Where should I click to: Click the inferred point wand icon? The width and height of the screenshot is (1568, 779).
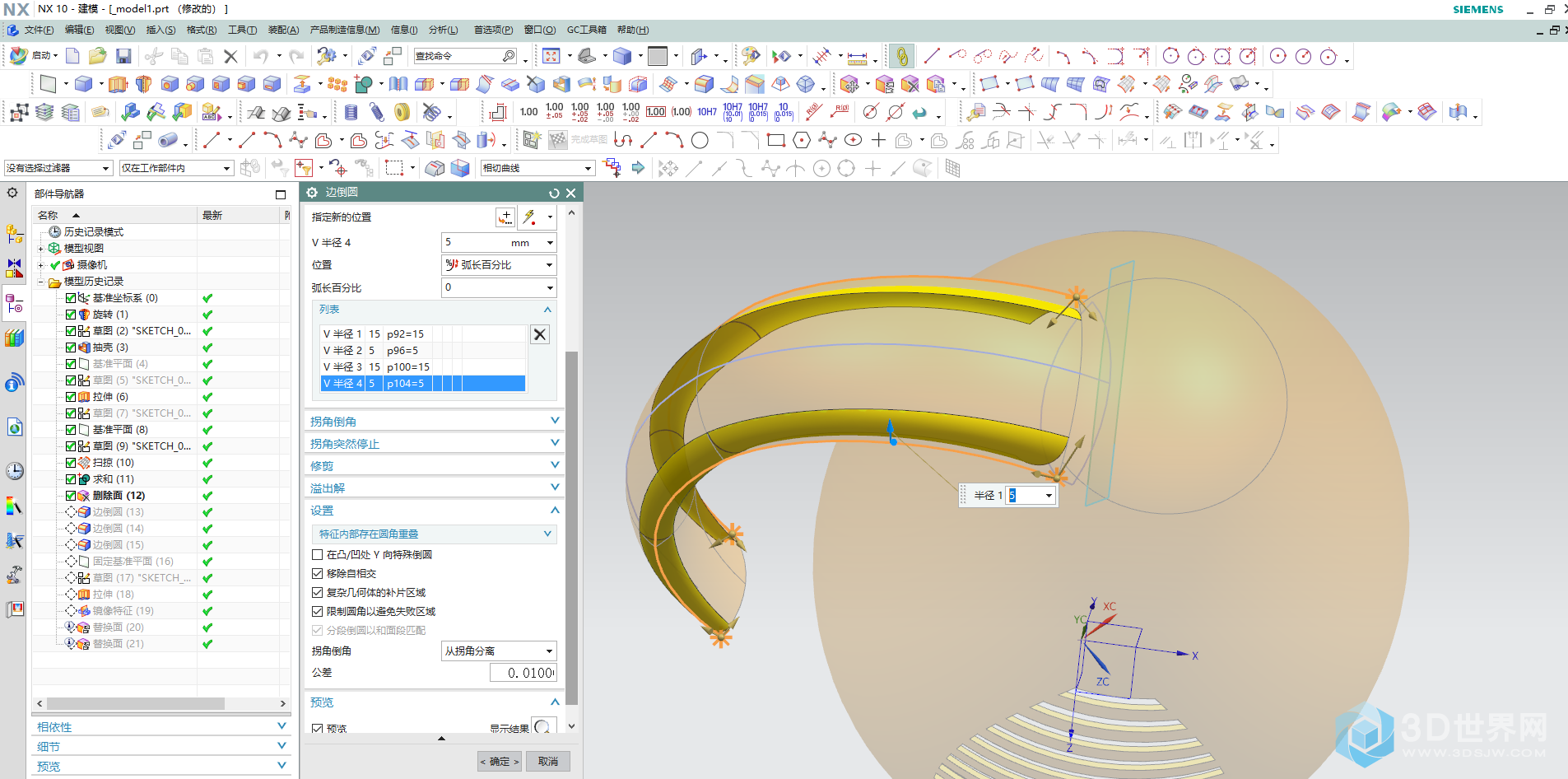coord(530,217)
